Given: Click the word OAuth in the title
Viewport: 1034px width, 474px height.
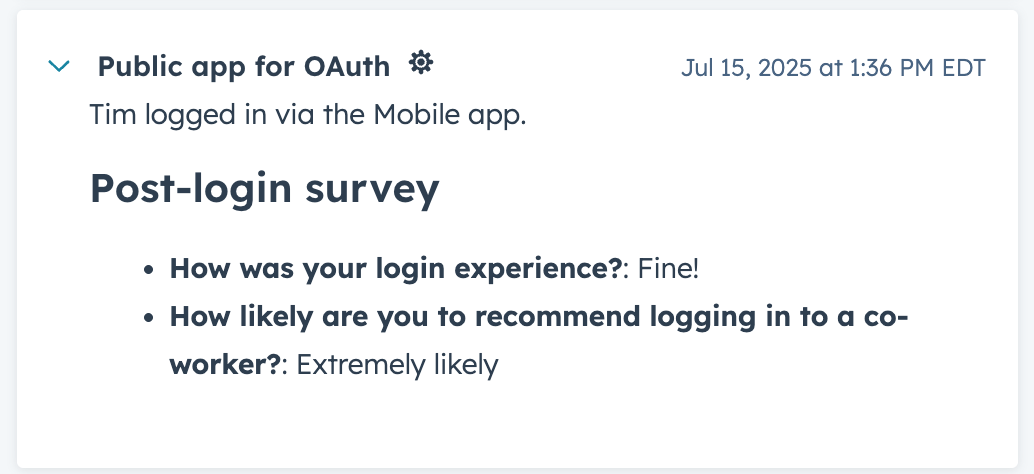Looking at the screenshot, I should click(347, 67).
